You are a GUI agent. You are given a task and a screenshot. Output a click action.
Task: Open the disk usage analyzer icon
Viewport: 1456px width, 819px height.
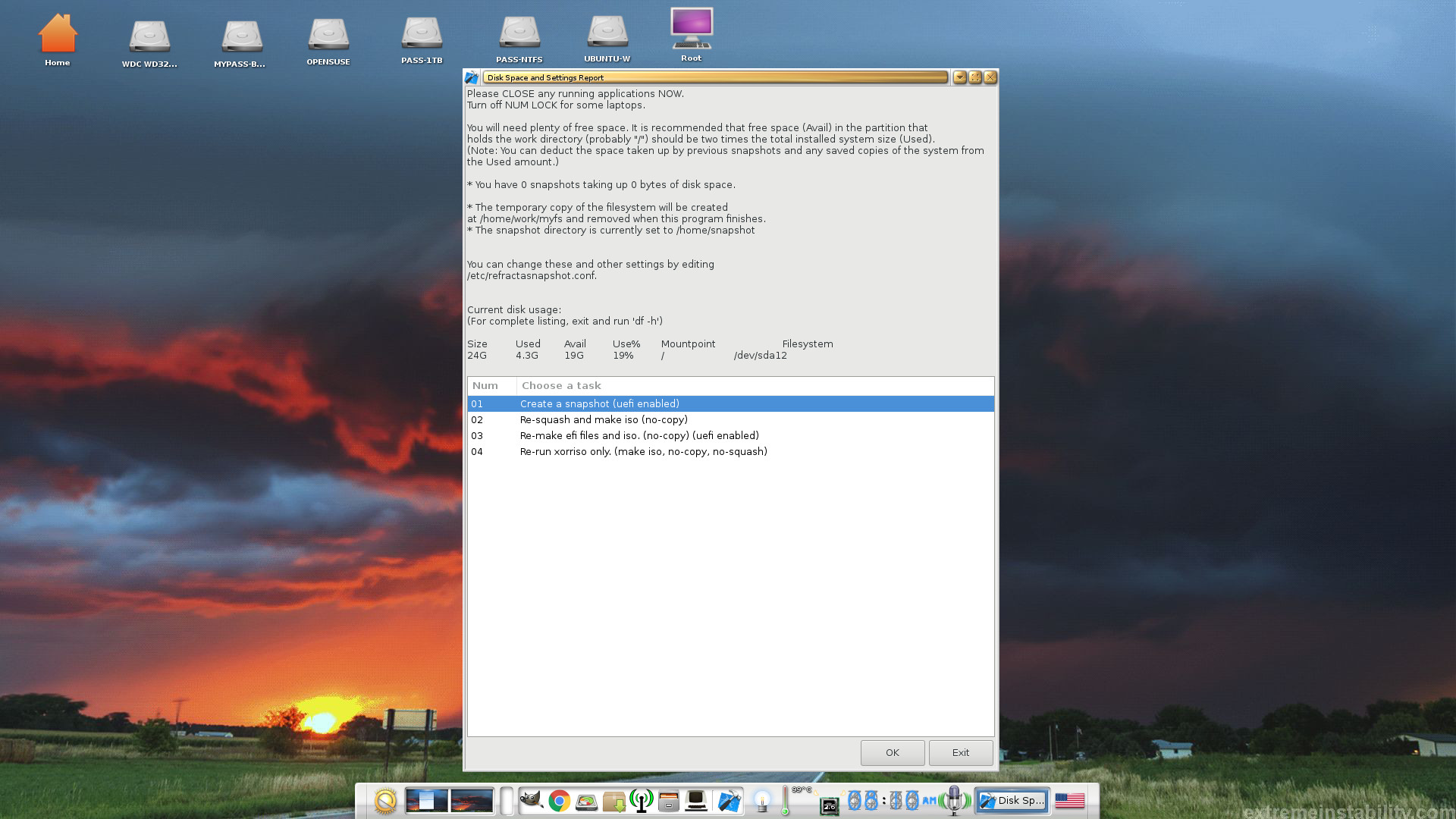point(586,801)
